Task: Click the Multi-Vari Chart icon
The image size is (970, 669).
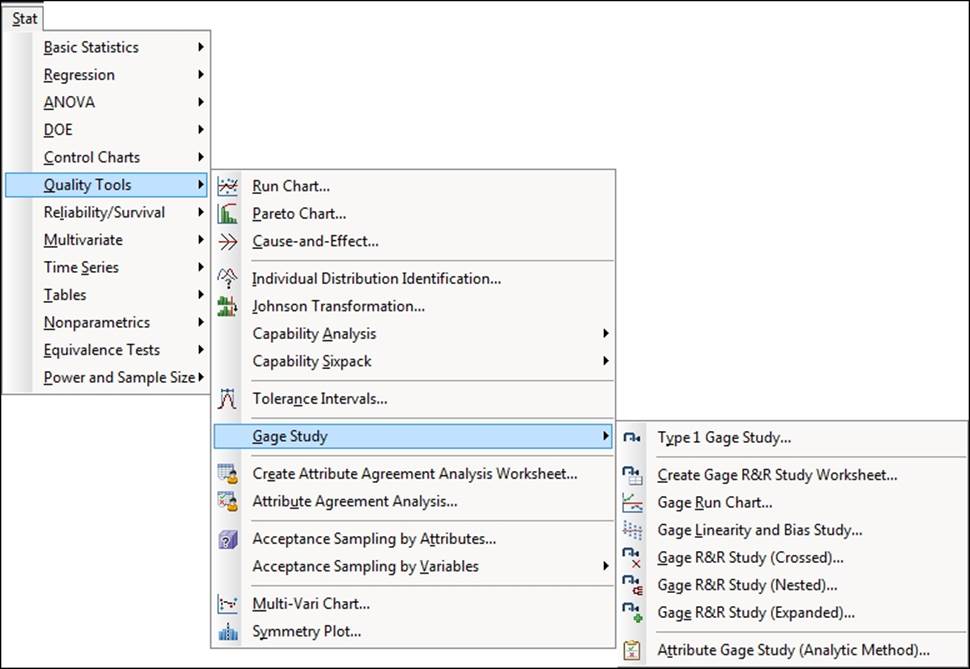Action: [228, 604]
